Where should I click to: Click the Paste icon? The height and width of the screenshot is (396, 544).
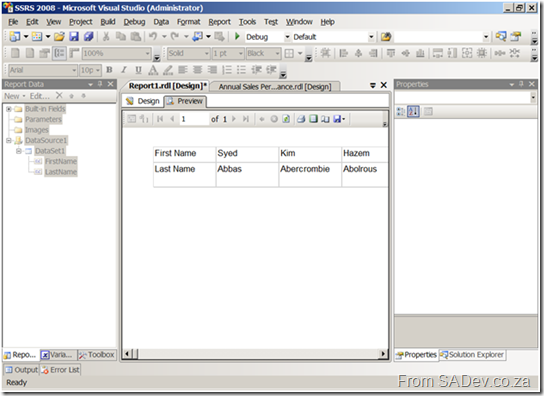click(x=136, y=36)
